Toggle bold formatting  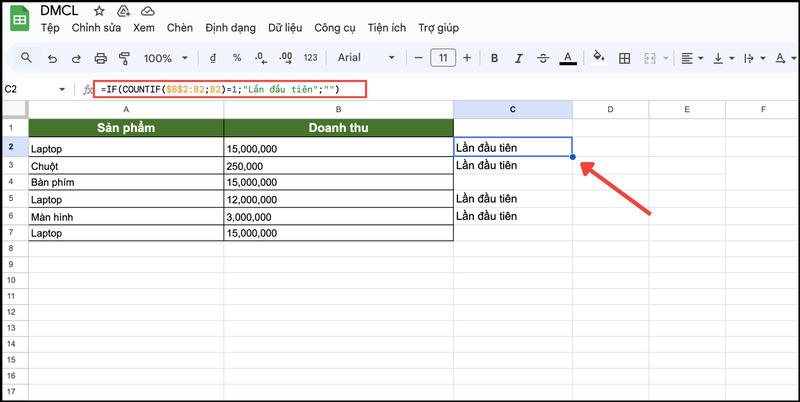(493, 58)
